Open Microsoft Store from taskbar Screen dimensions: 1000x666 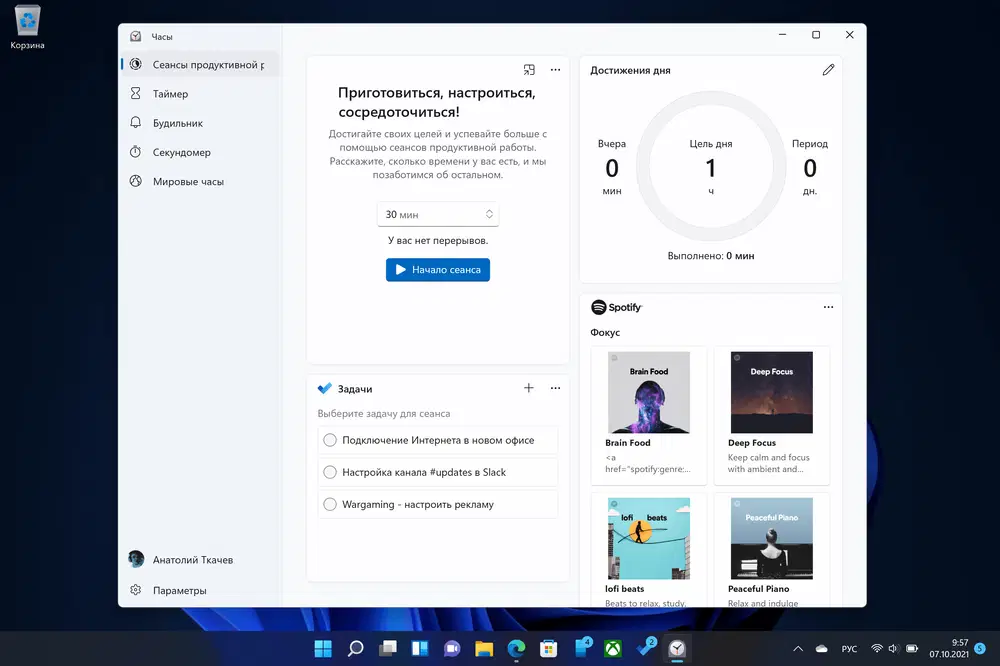coord(548,649)
